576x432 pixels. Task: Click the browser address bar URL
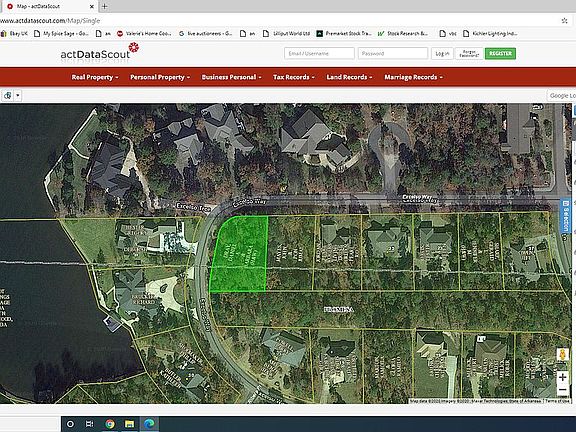50,21
